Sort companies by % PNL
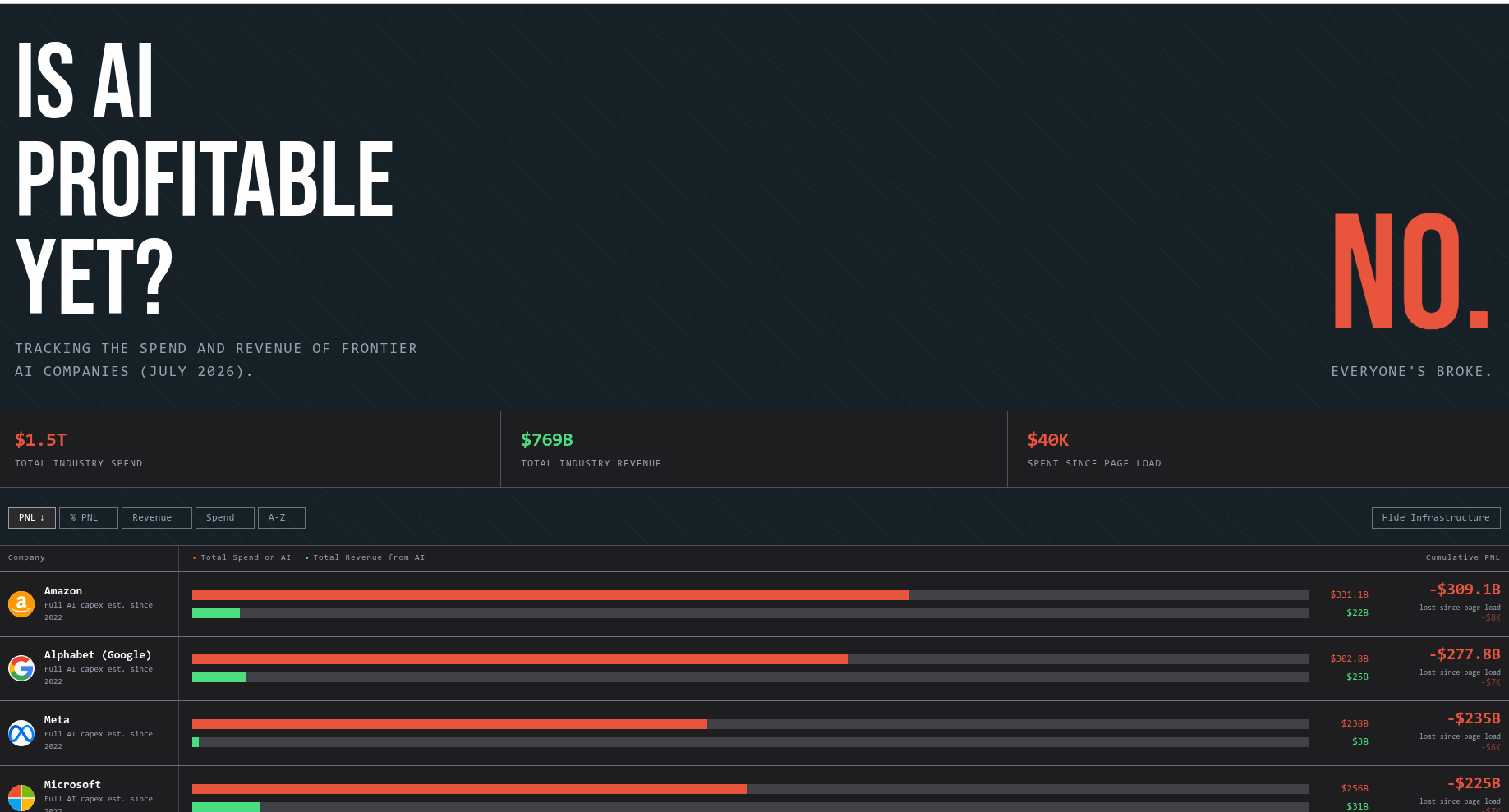This screenshot has width=1509, height=812. [x=89, y=518]
